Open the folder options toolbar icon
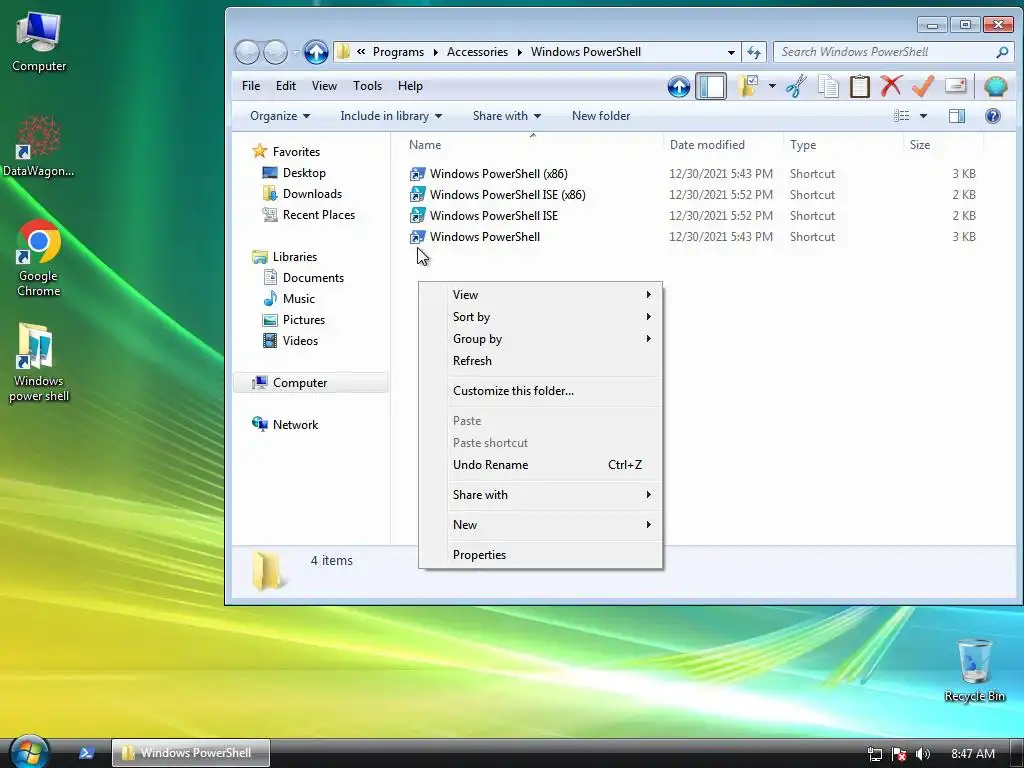 748,86
